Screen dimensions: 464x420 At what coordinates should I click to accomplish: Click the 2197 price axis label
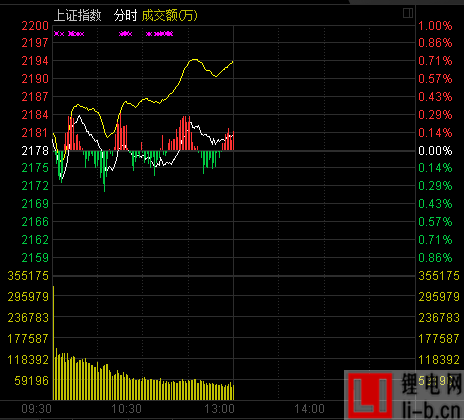tap(35, 43)
